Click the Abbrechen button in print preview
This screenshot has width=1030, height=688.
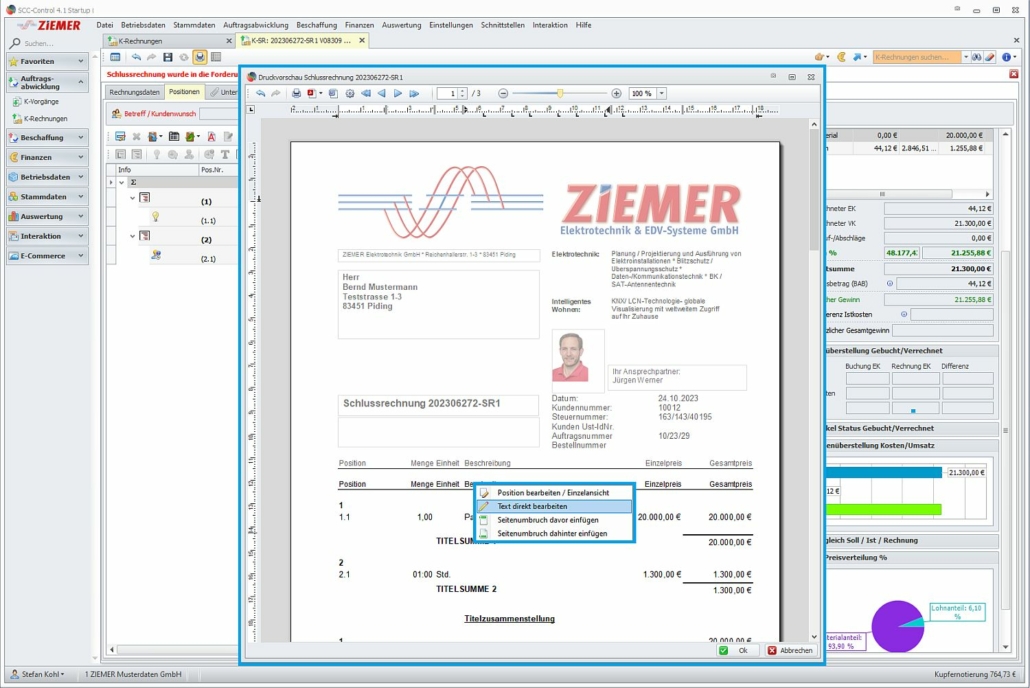[791, 650]
